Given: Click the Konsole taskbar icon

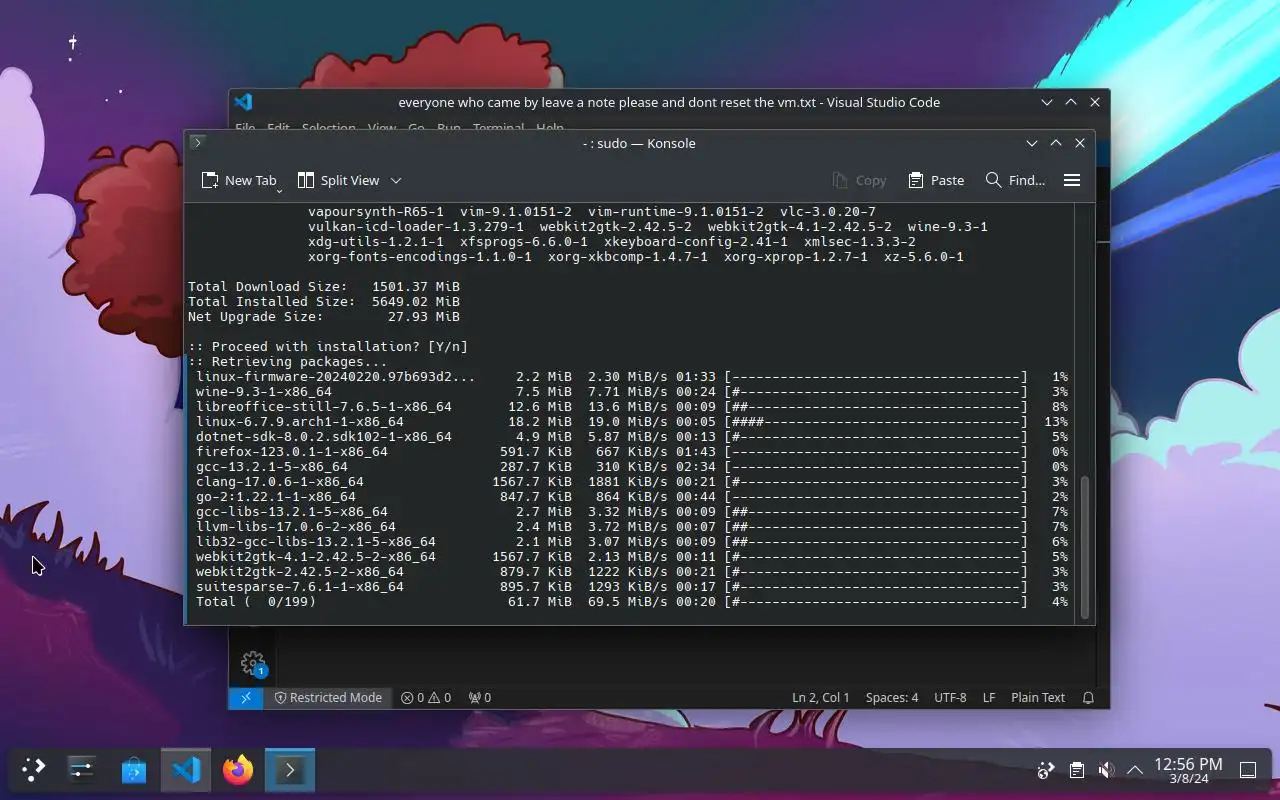Looking at the screenshot, I should click(x=290, y=770).
